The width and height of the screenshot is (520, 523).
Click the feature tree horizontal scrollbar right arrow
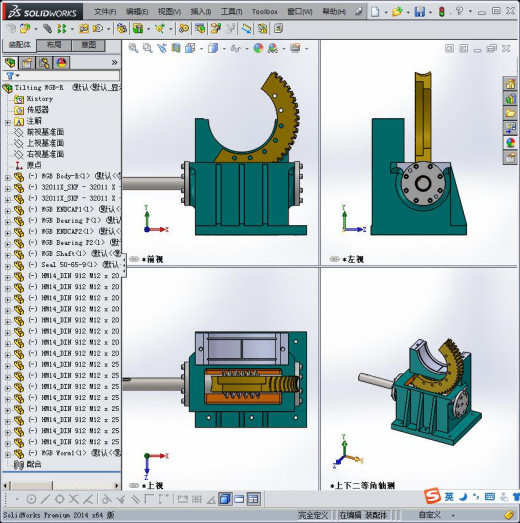[x=117, y=485]
